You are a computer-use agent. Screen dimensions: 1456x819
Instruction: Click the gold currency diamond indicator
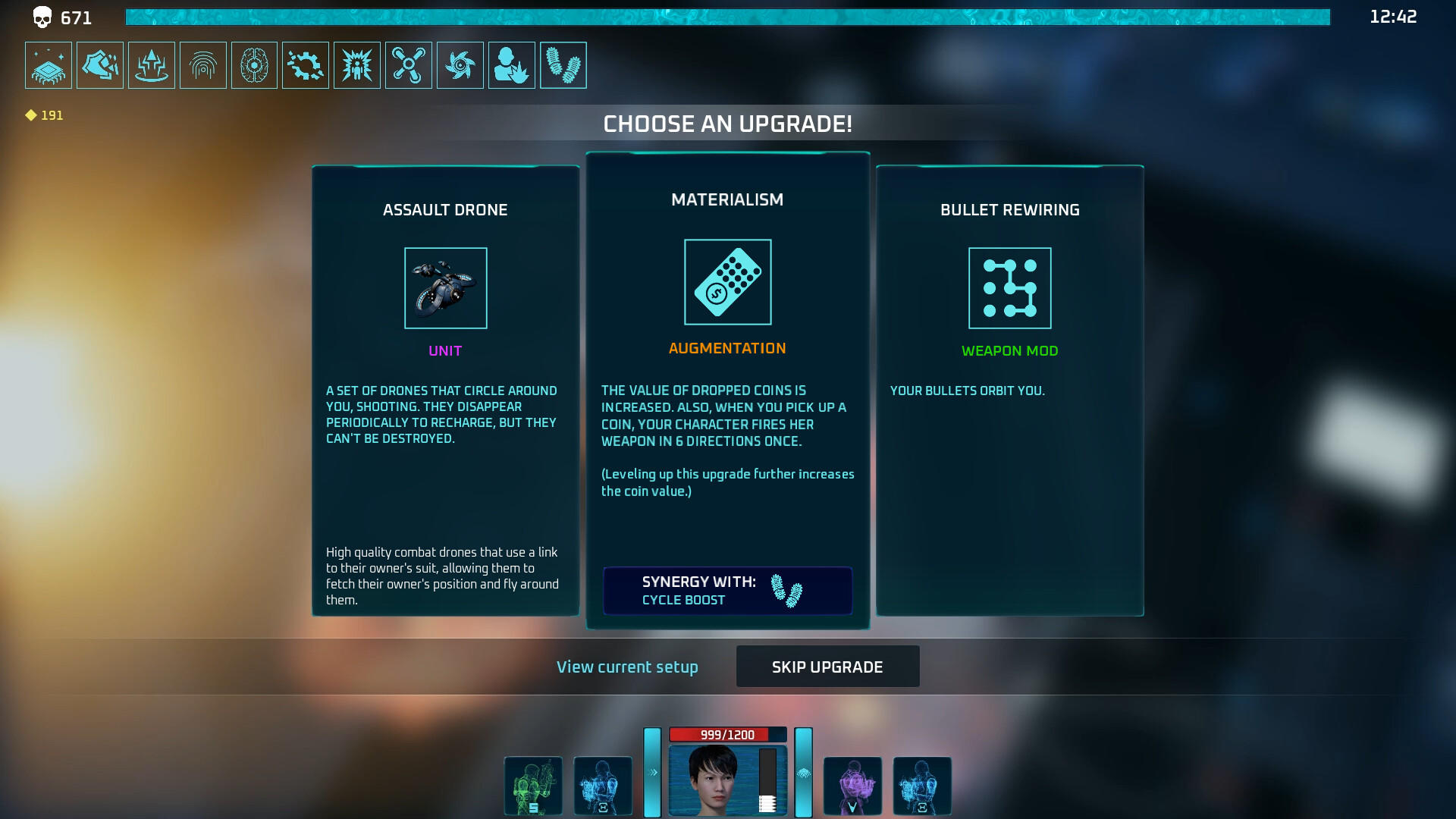click(29, 114)
